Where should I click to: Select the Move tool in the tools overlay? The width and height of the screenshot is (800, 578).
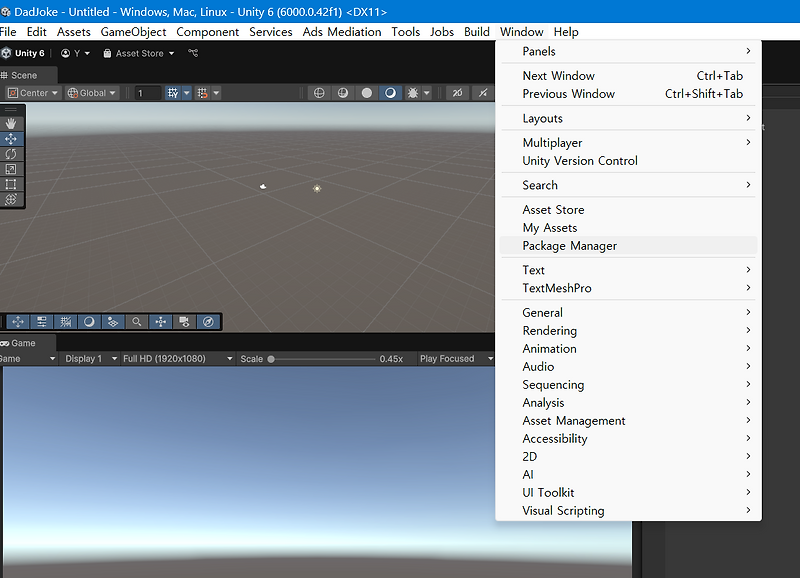[x=12, y=140]
